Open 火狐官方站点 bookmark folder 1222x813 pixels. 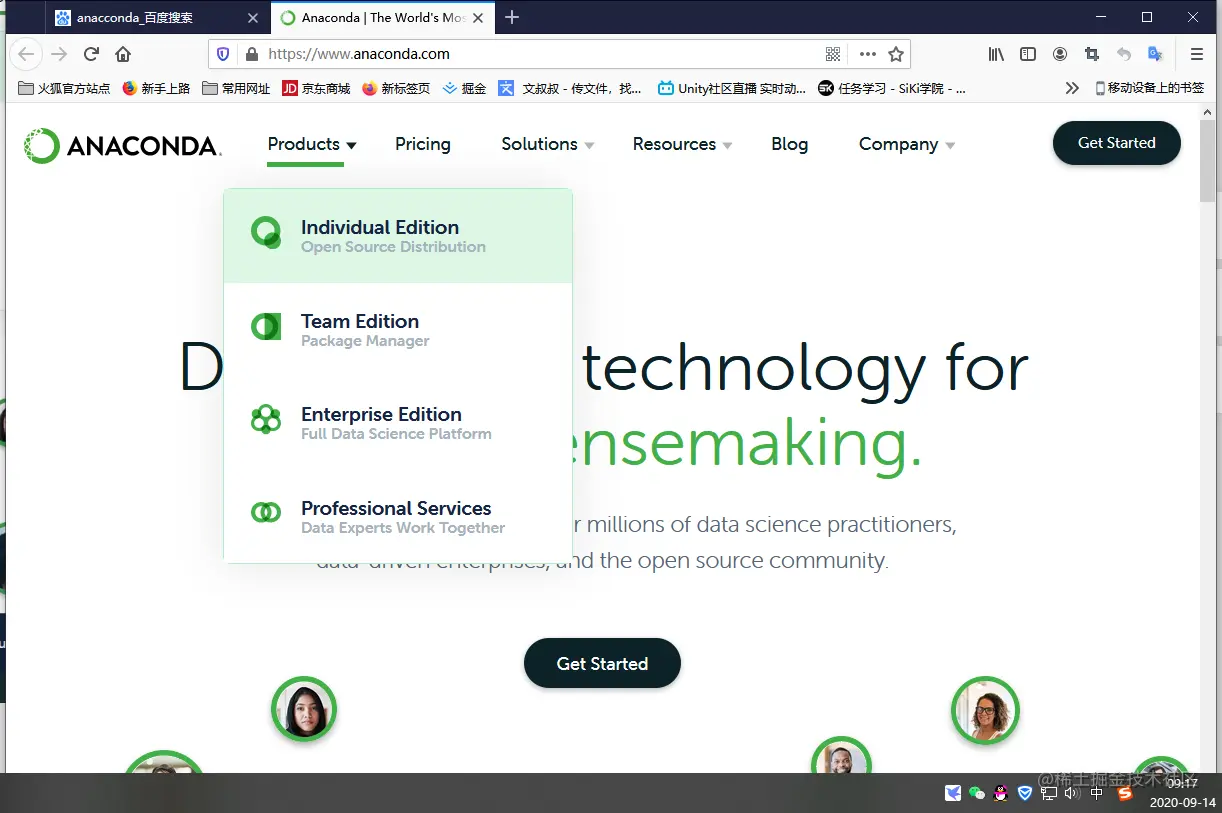click(64, 88)
